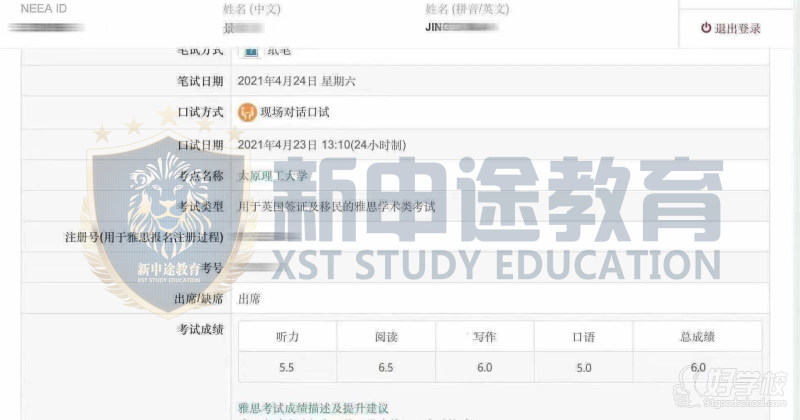Viewport: 800px width, 420px height.
Task: Click the power icon beside 退出登录
Action: click(706, 29)
